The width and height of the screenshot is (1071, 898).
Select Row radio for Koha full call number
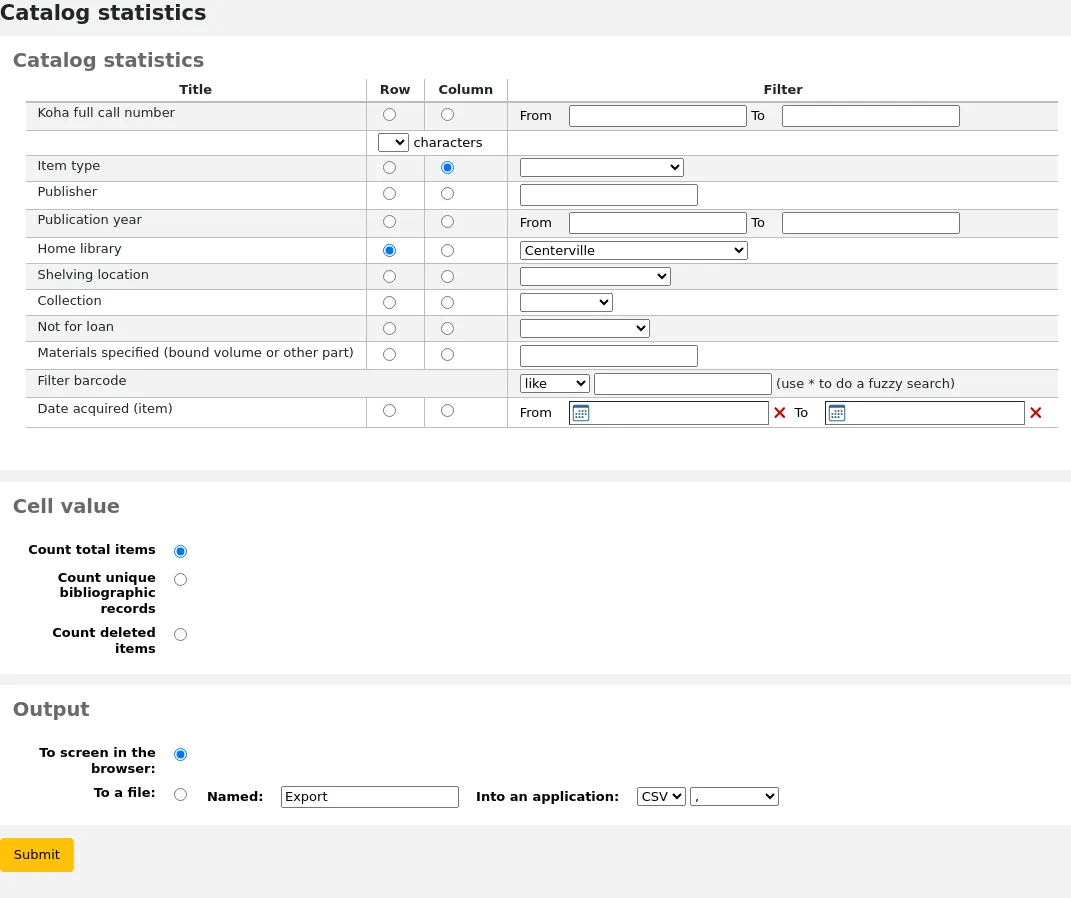tap(389, 115)
